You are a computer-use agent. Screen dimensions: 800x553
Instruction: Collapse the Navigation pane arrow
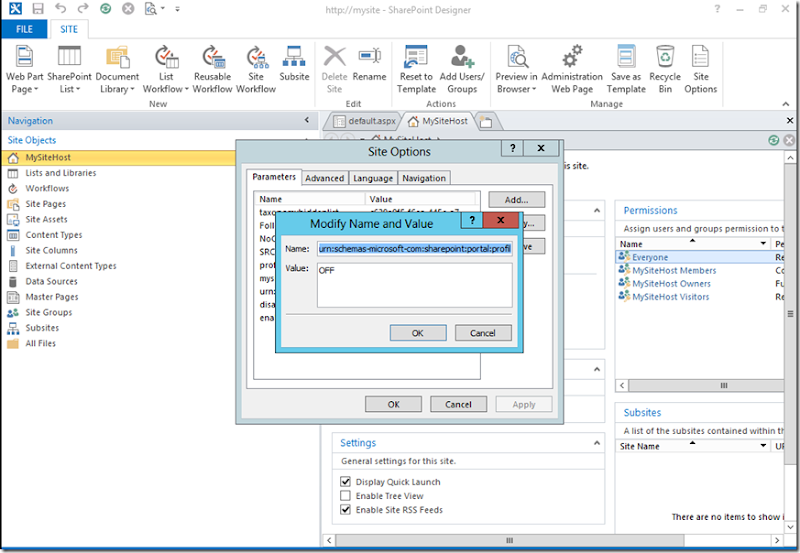pos(307,120)
